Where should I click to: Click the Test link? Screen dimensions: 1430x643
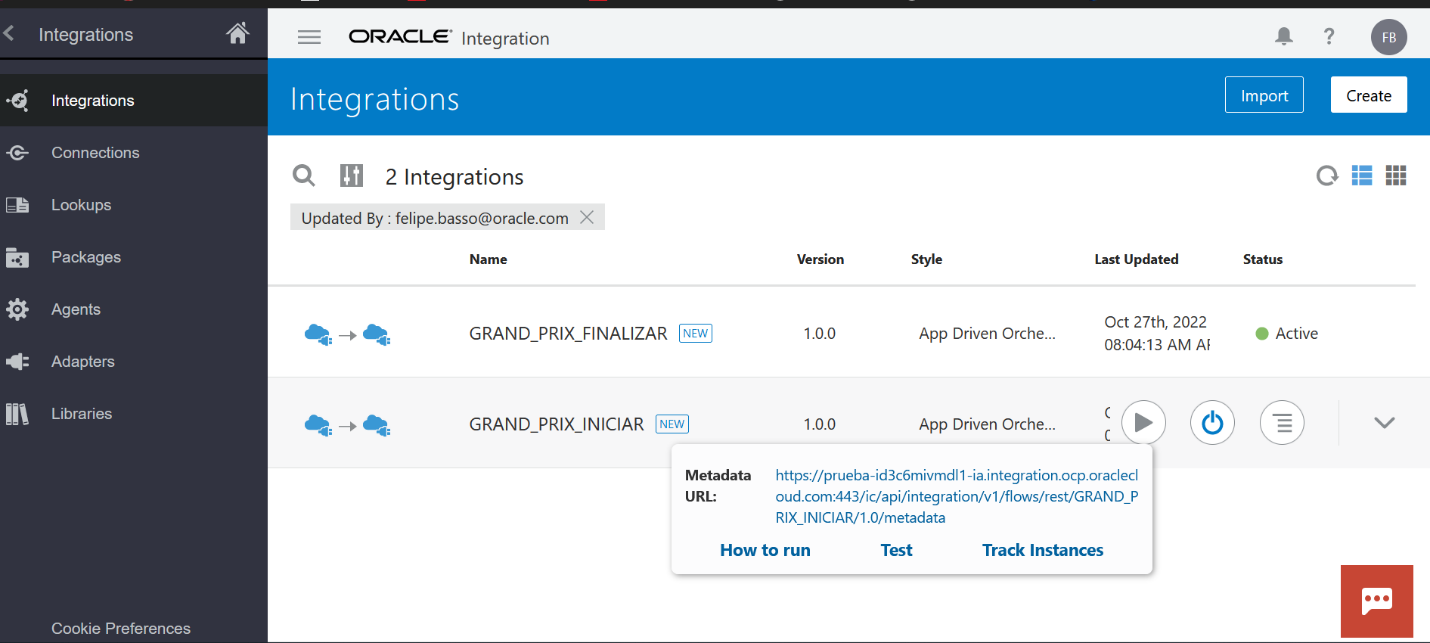(x=896, y=550)
